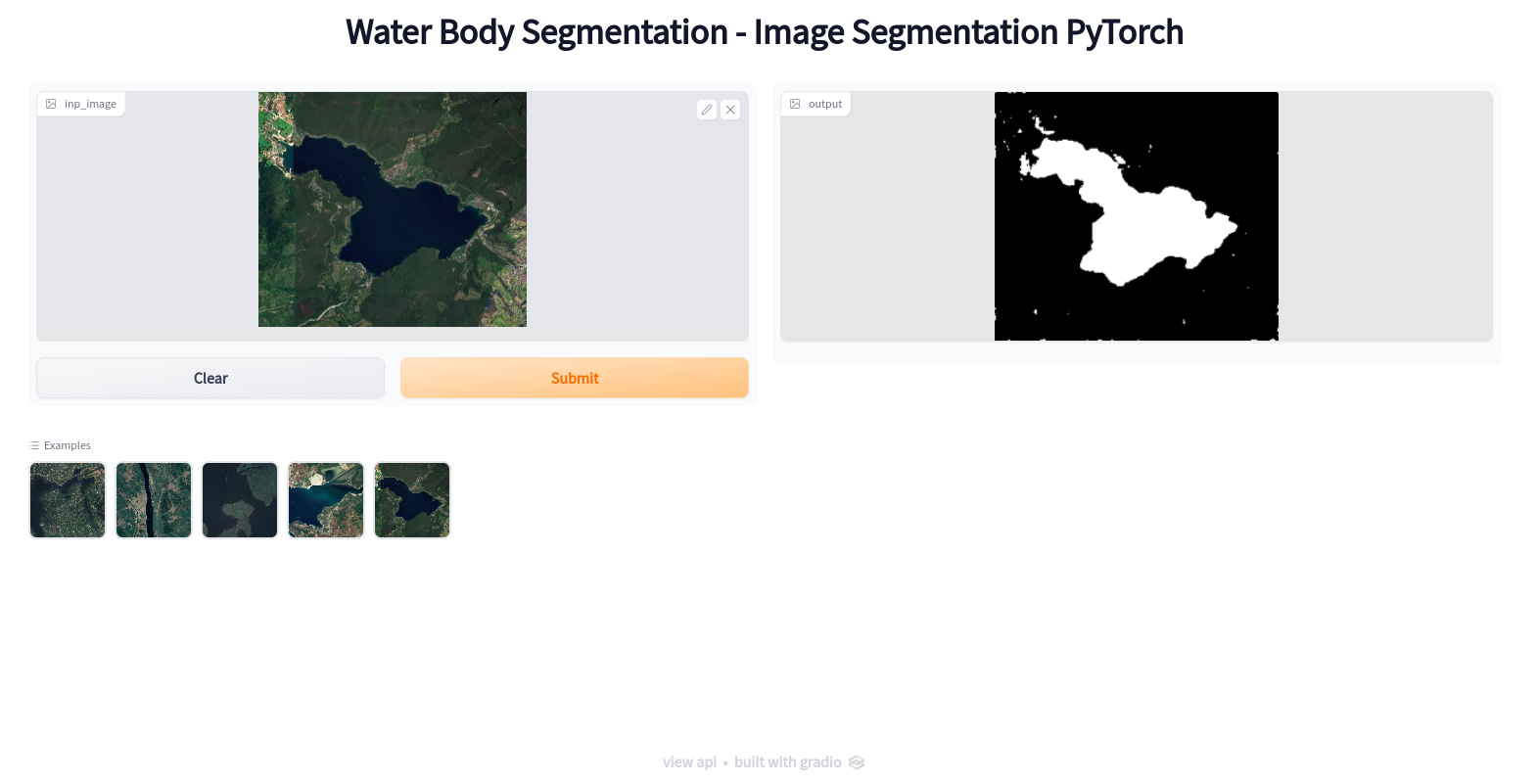Click the image icon beside output label
This screenshot has width=1538, height=784.
(795, 104)
